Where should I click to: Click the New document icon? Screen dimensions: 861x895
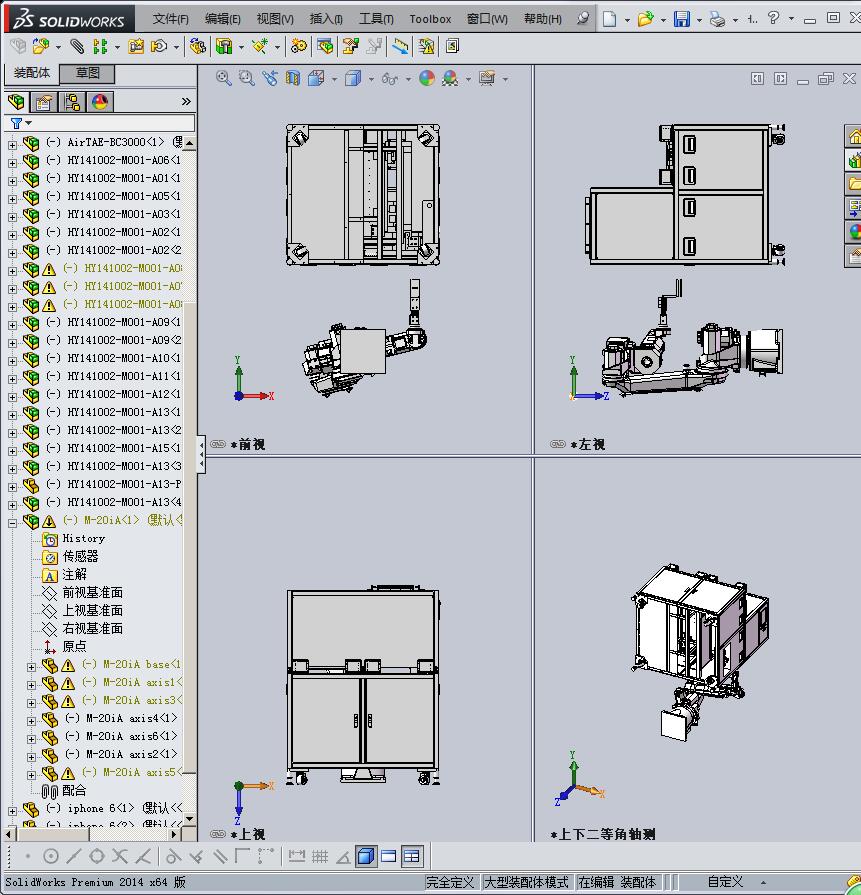point(609,19)
